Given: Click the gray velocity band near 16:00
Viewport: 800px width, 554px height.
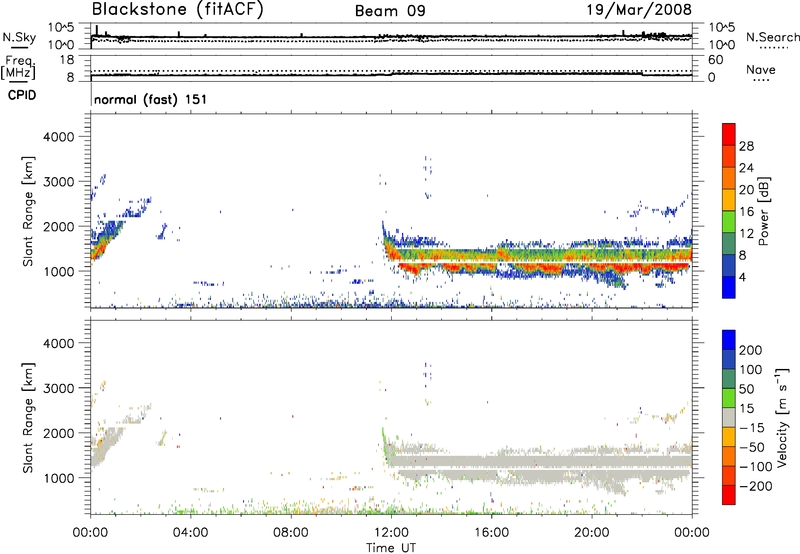Looking at the screenshot, I should [x=491, y=461].
